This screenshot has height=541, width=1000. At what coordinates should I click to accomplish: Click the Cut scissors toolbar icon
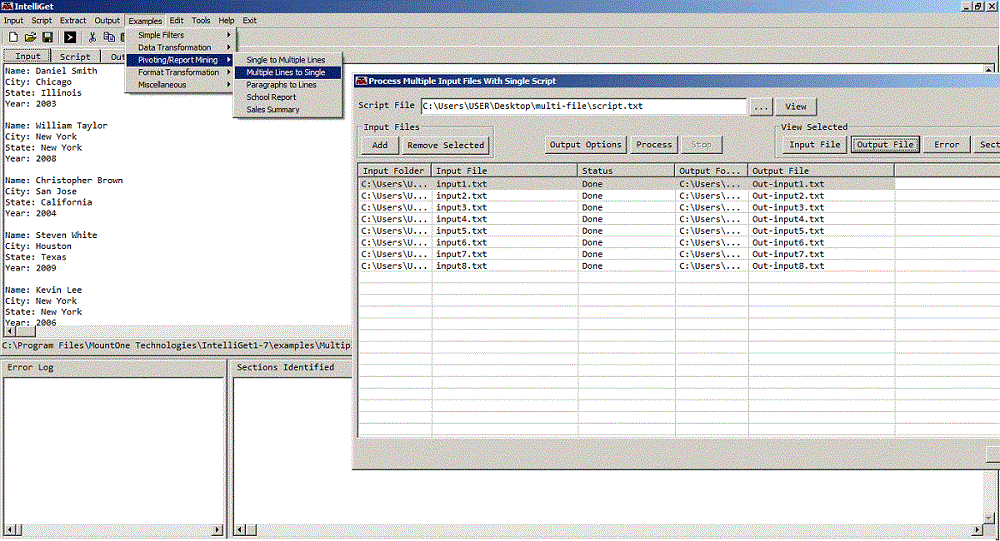[92, 38]
